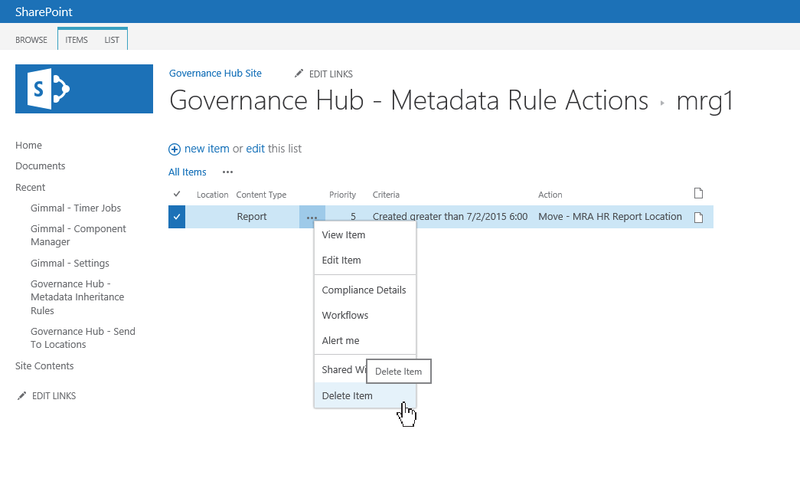Switch to the ITEMS ribbon tab
The width and height of the screenshot is (800, 485).
coord(76,40)
